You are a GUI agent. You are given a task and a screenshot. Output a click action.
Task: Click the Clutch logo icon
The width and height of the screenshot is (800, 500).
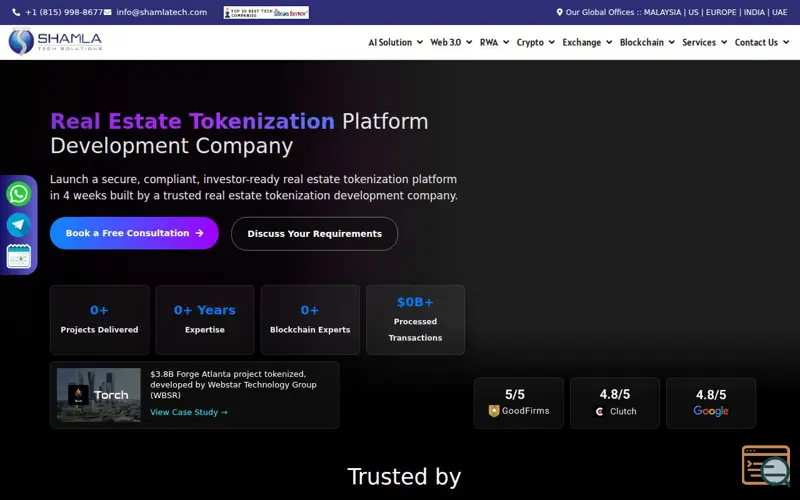pos(599,411)
